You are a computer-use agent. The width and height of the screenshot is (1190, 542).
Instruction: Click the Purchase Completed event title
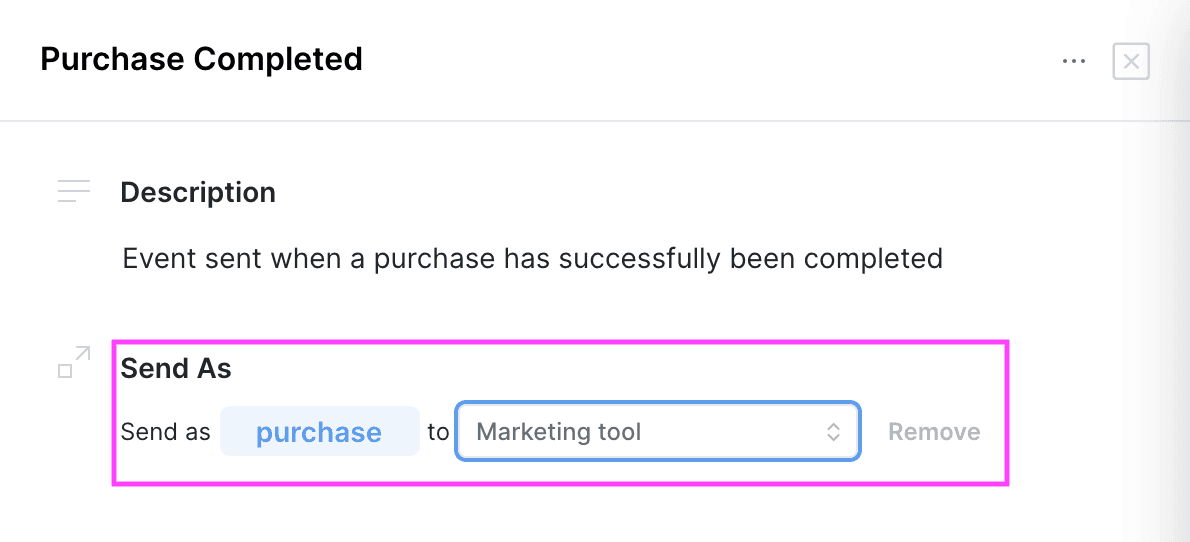[x=201, y=59]
